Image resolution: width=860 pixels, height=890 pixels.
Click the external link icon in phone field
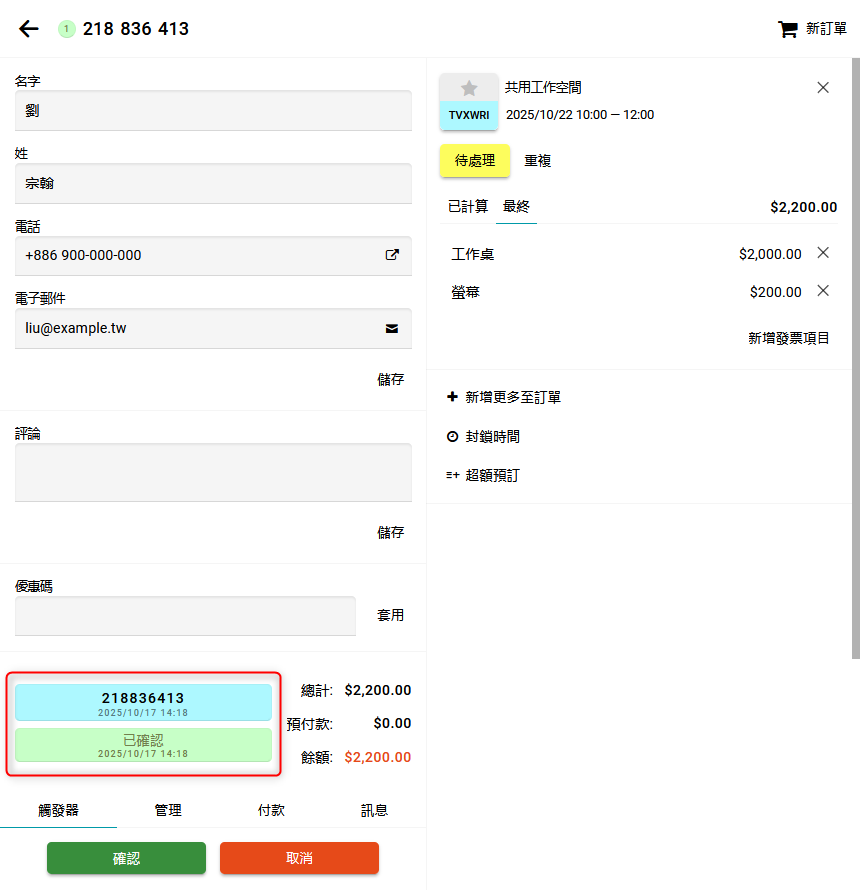[392, 255]
